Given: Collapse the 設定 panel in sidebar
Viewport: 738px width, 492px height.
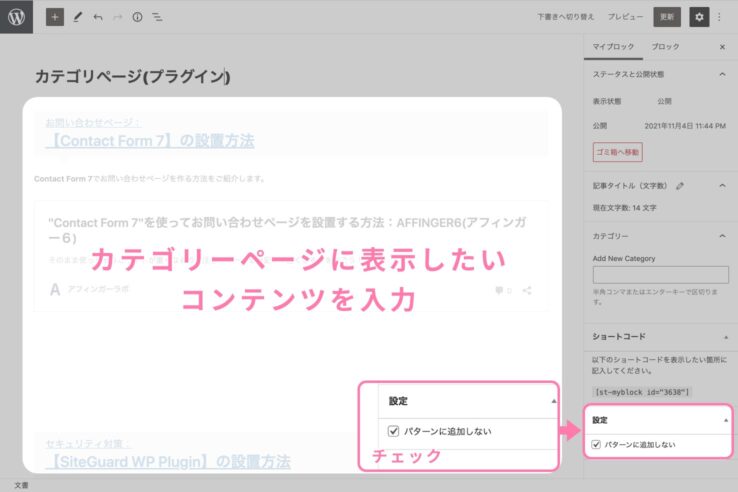Looking at the screenshot, I should [726, 420].
